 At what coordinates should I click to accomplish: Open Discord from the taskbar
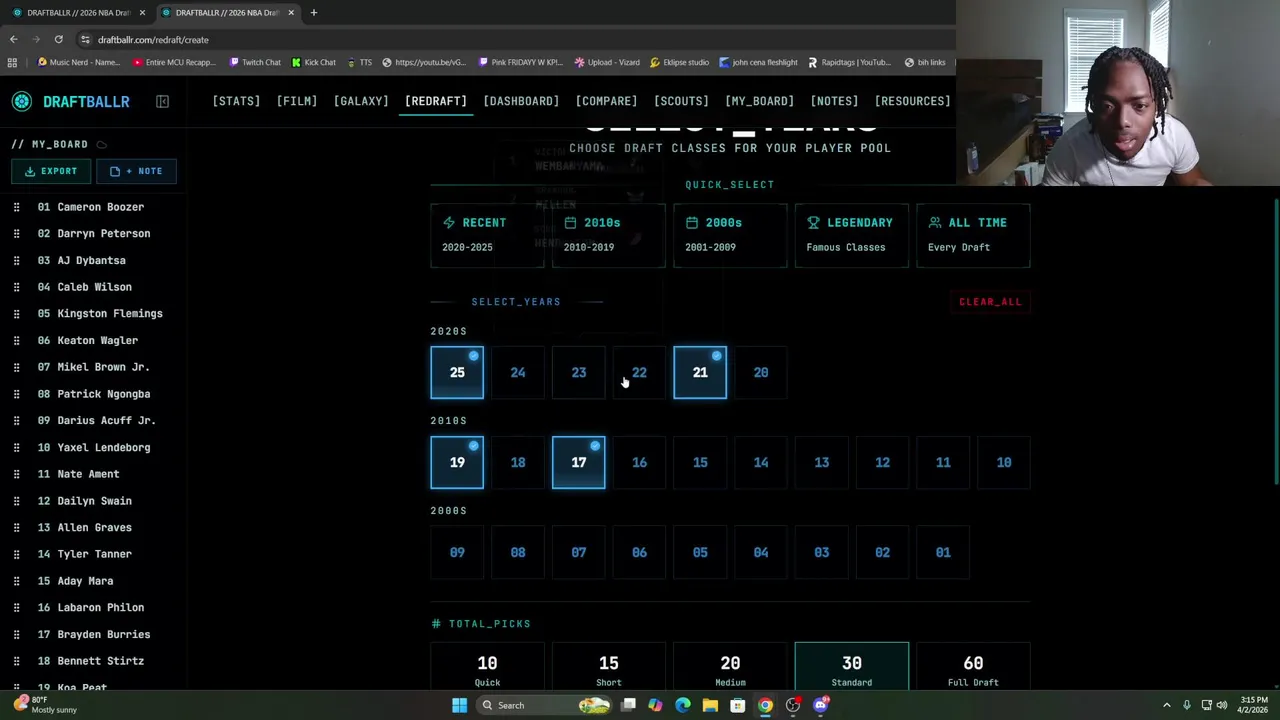coord(820,705)
